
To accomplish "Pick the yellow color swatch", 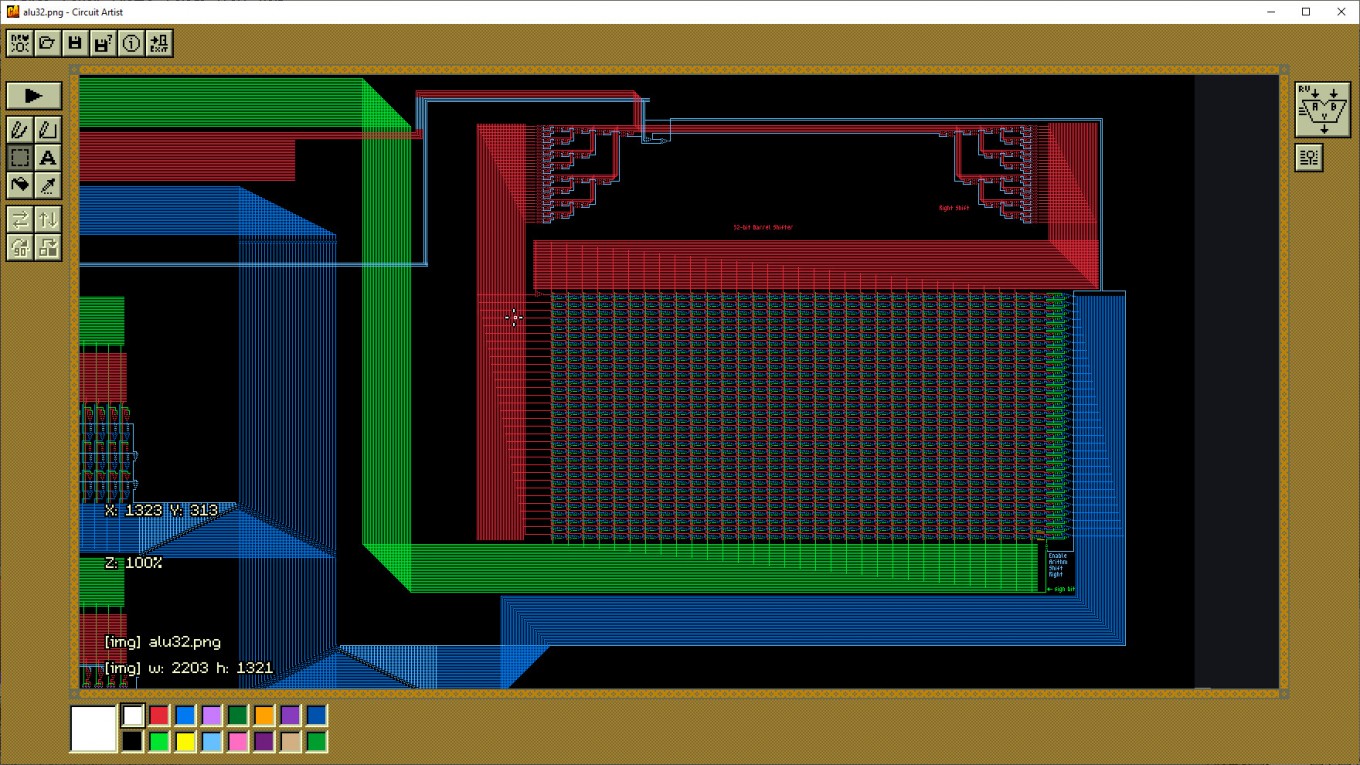I will 185,741.
